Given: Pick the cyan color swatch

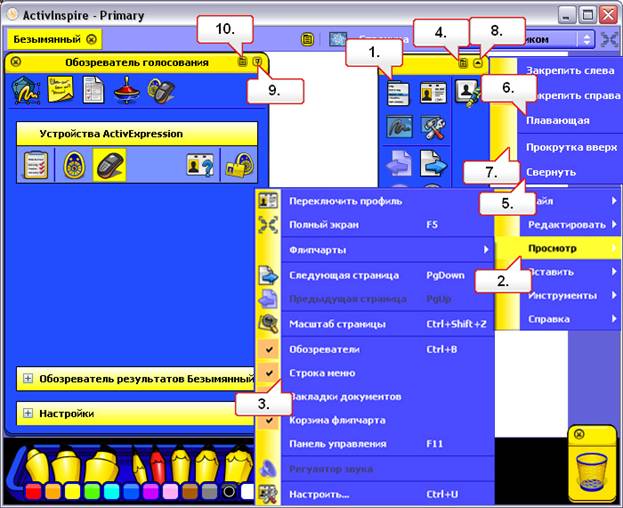Looking at the screenshot, I should [x=112, y=492].
